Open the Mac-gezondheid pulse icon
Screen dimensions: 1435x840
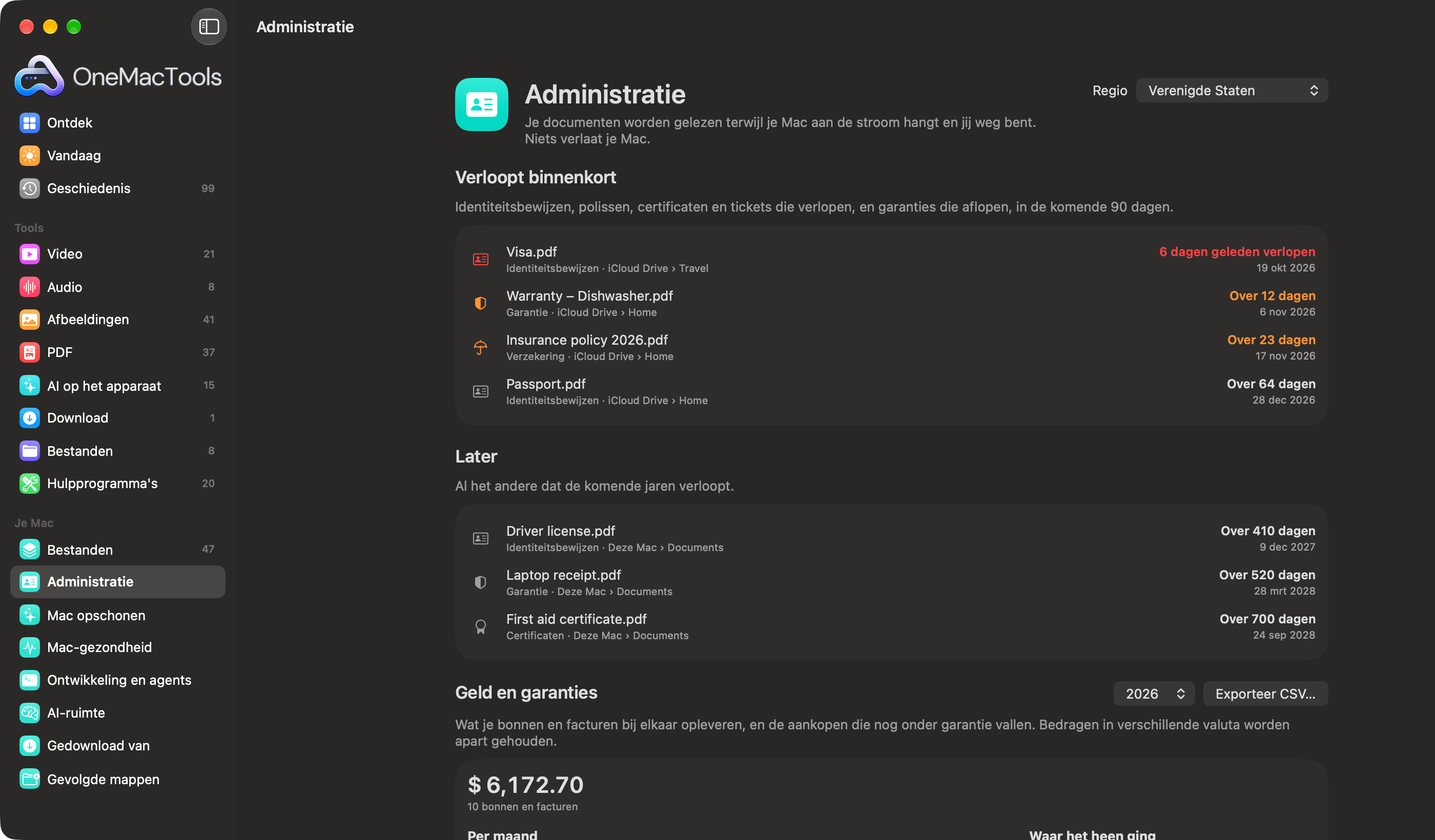[30, 647]
